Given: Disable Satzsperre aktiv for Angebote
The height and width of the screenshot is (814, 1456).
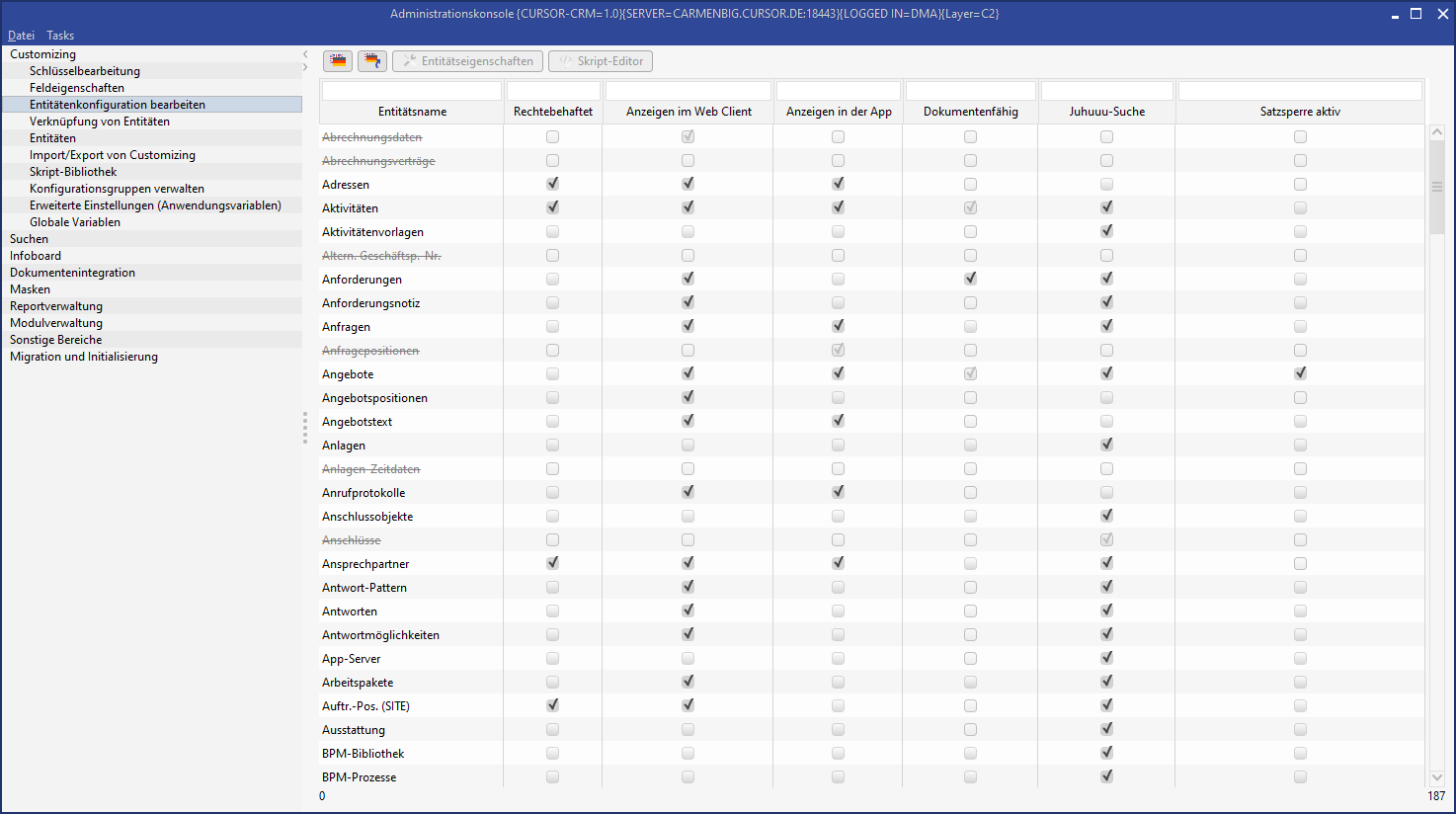Looking at the screenshot, I should 1300,373.
